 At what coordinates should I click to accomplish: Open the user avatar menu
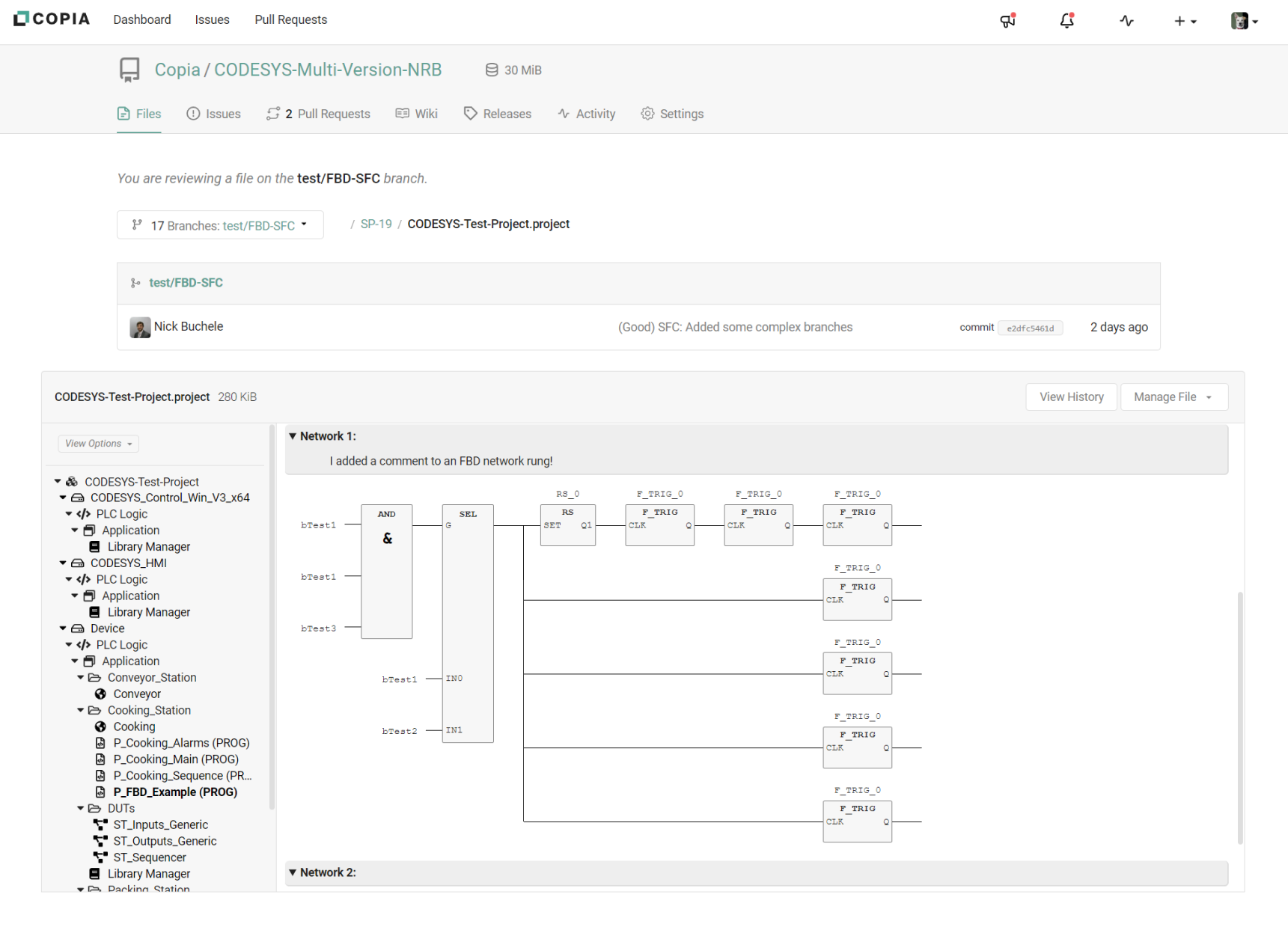1244,21
